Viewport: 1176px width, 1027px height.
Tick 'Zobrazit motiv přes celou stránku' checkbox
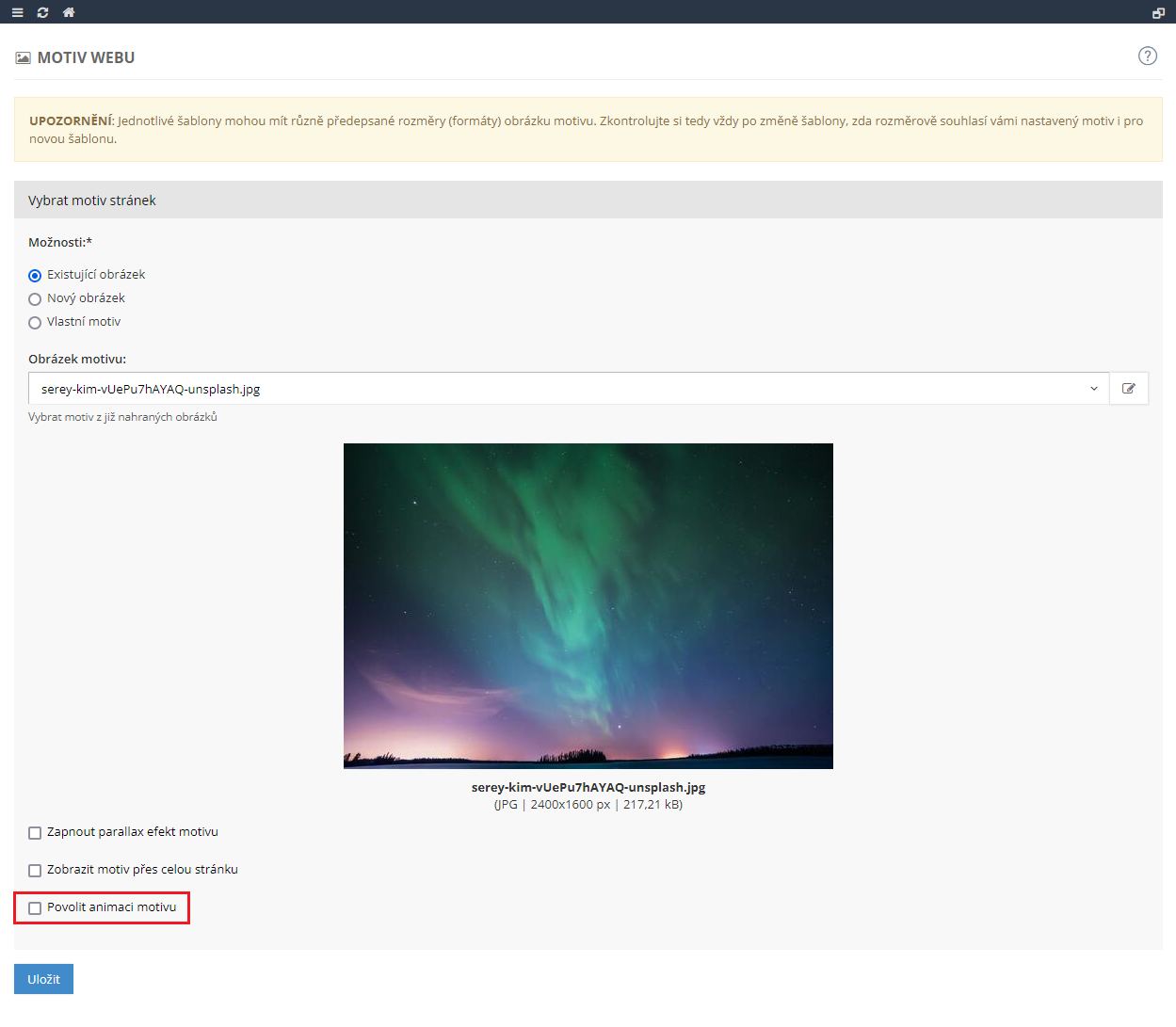[35, 871]
